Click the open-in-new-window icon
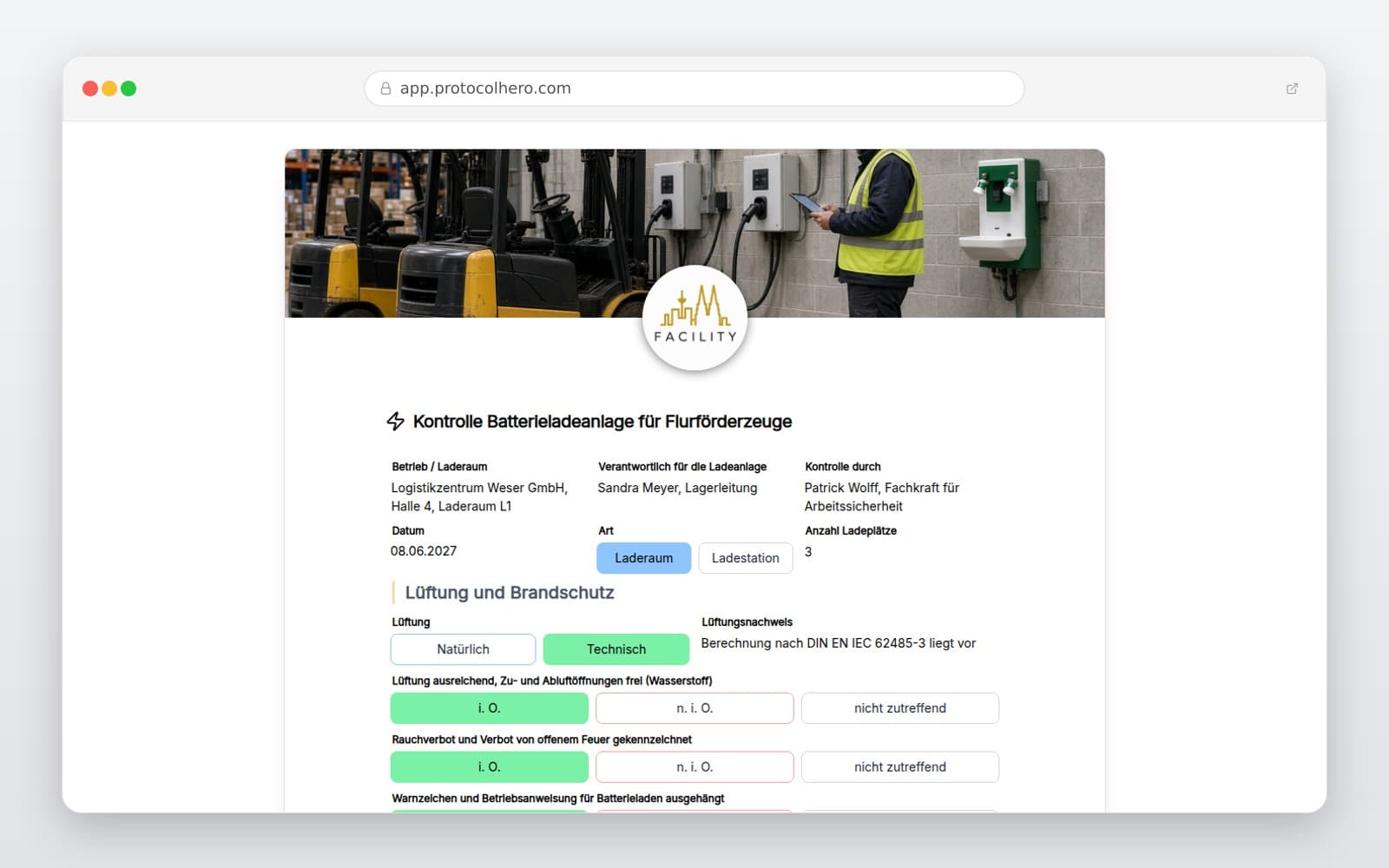Viewport: 1389px width, 868px height. pyautogui.click(x=1292, y=89)
